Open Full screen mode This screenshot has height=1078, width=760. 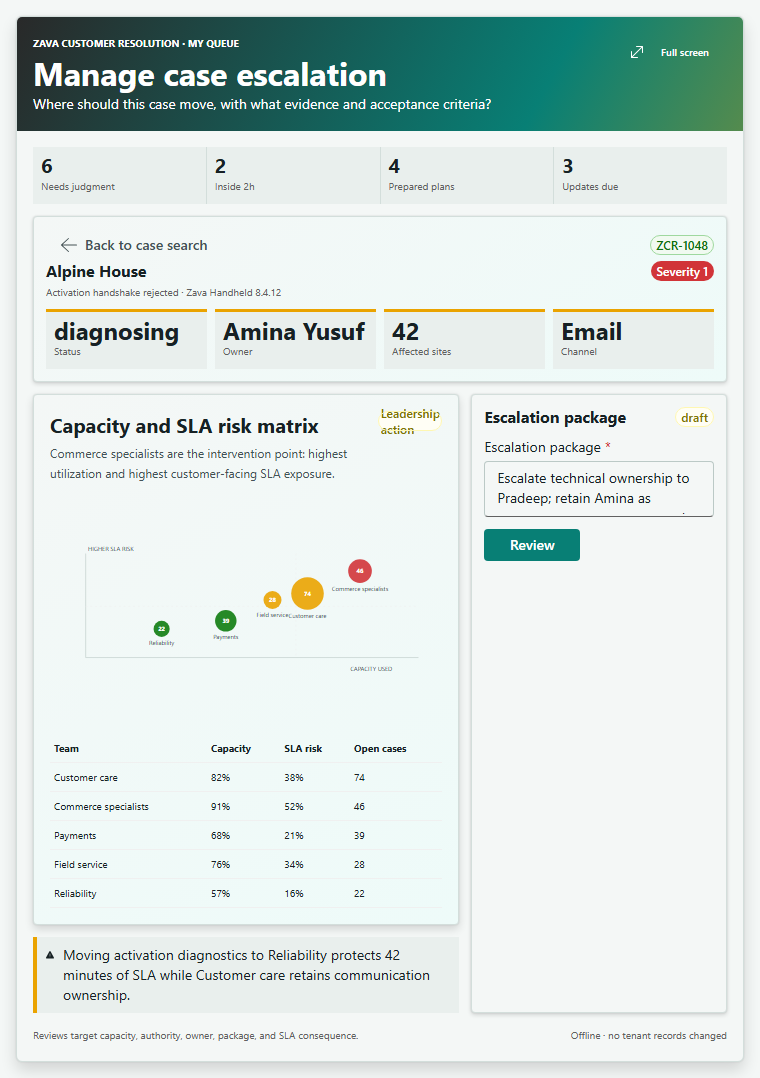670,52
